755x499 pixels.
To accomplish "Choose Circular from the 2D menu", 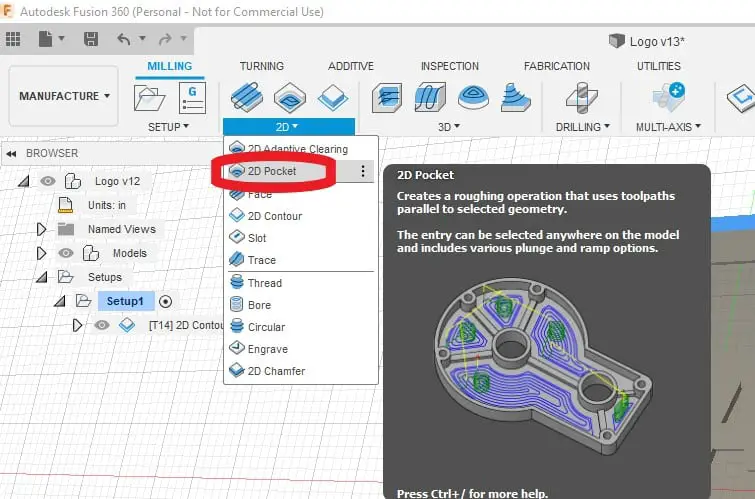I will 299,327.
